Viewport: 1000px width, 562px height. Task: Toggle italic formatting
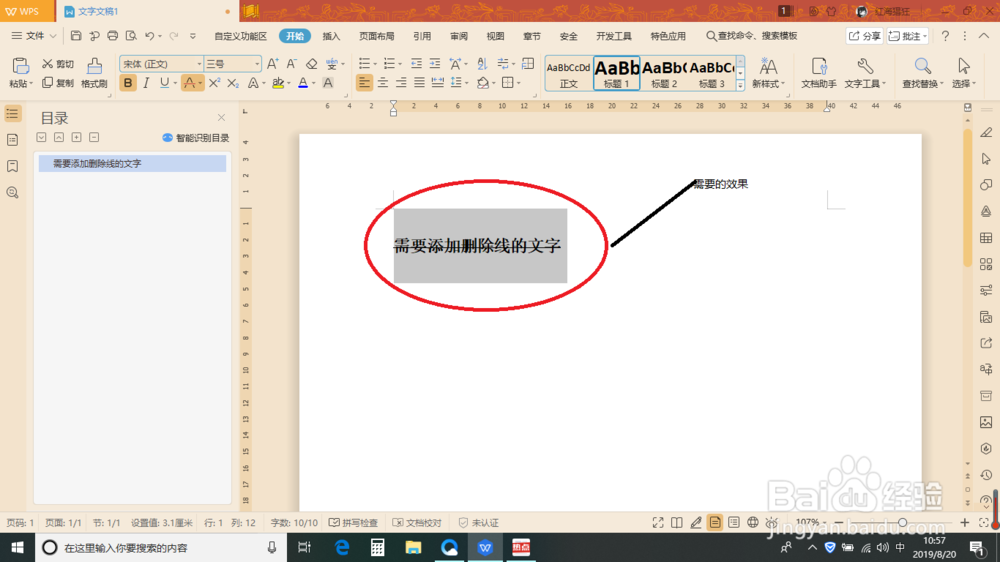pyautogui.click(x=146, y=83)
